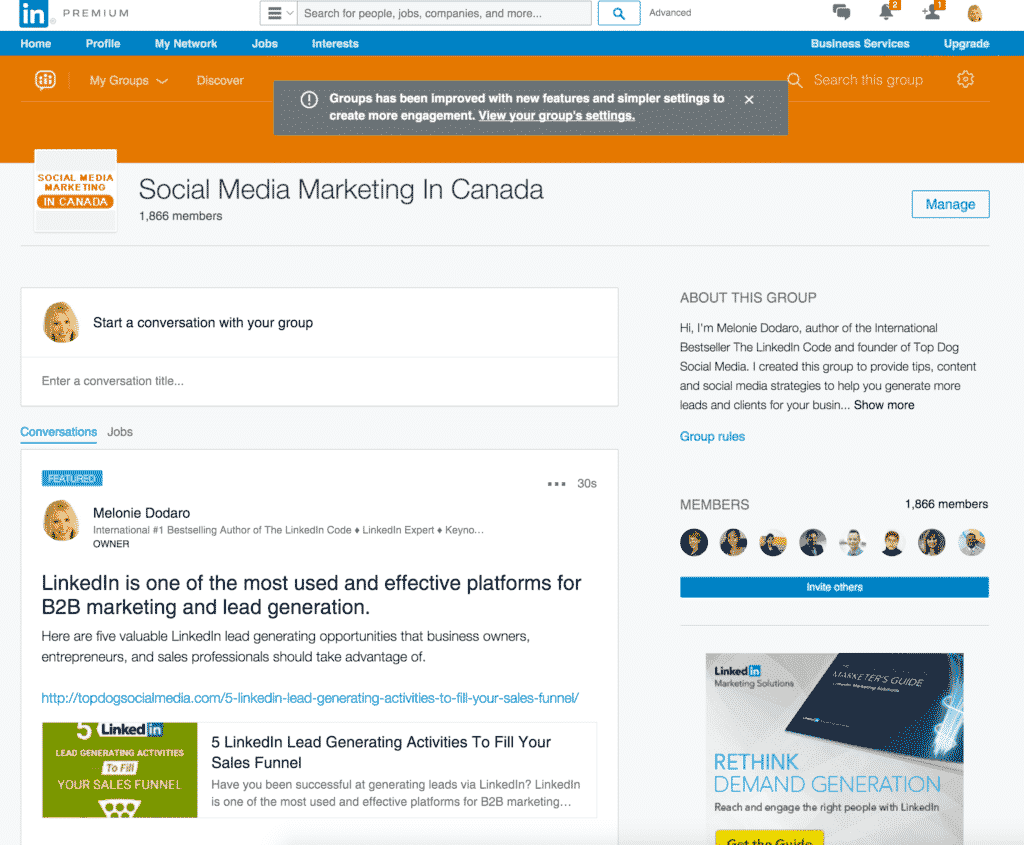Open the My Network menu
This screenshot has height=845, width=1024.
186,44
